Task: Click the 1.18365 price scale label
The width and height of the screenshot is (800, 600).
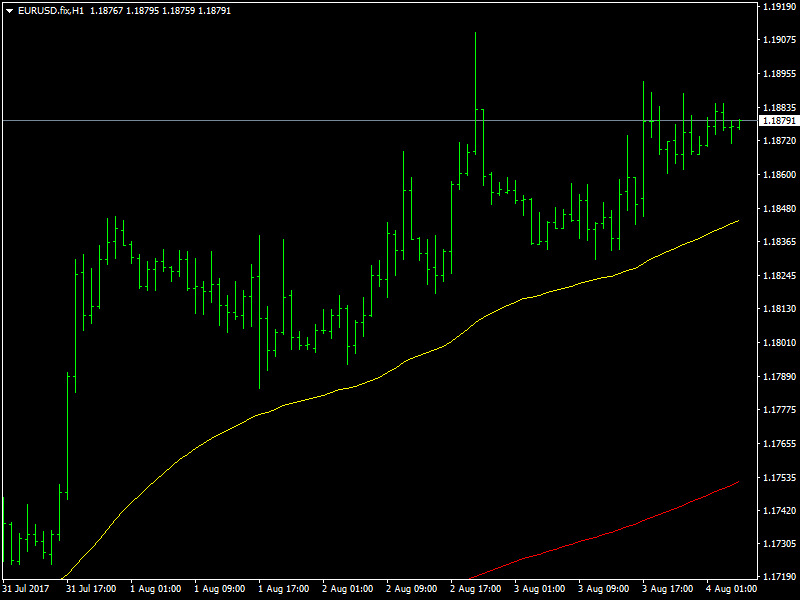Action: point(779,242)
